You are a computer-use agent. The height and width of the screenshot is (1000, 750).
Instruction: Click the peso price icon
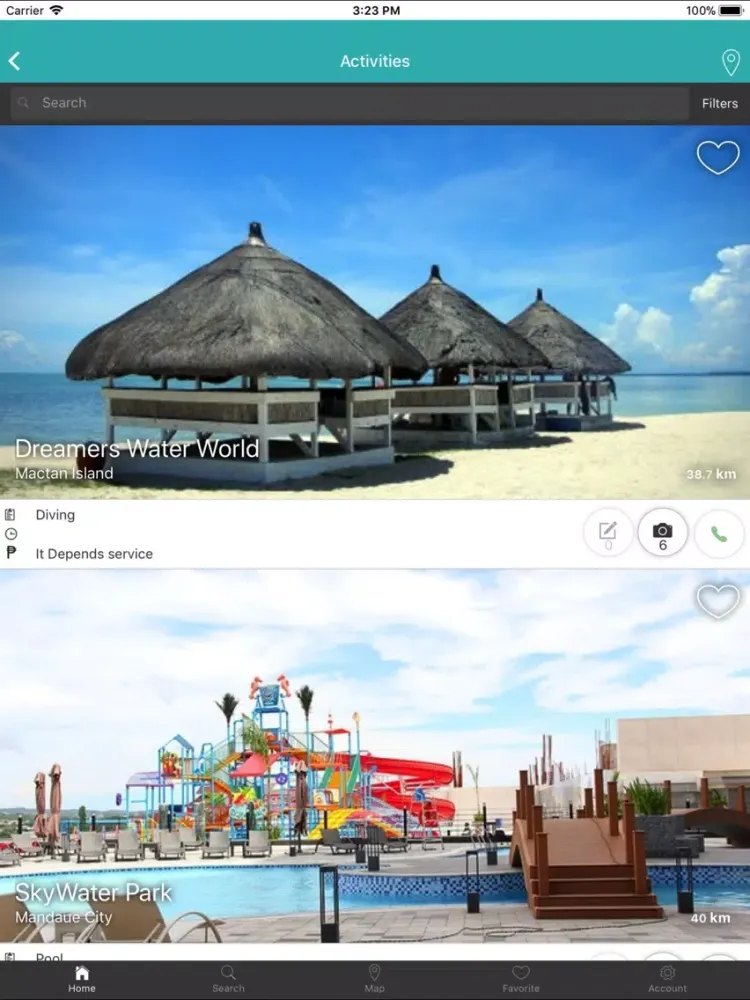tap(11, 553)
